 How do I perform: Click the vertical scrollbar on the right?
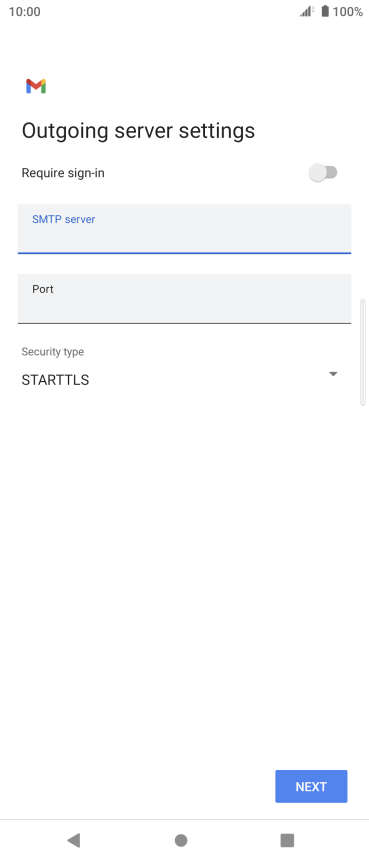(x=362, y=352)
